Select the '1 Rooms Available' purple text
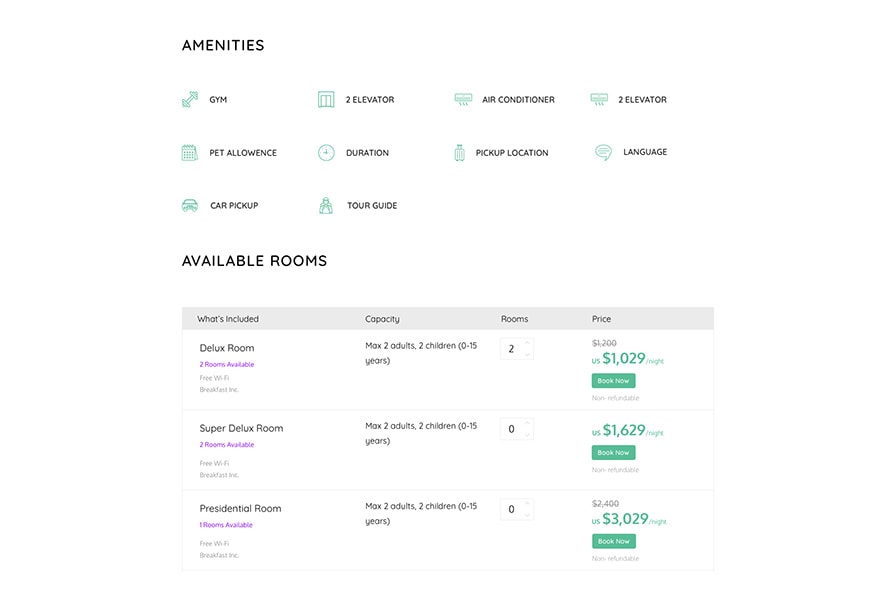The height and width of the screenshot is (600, 896). [226, 525]
